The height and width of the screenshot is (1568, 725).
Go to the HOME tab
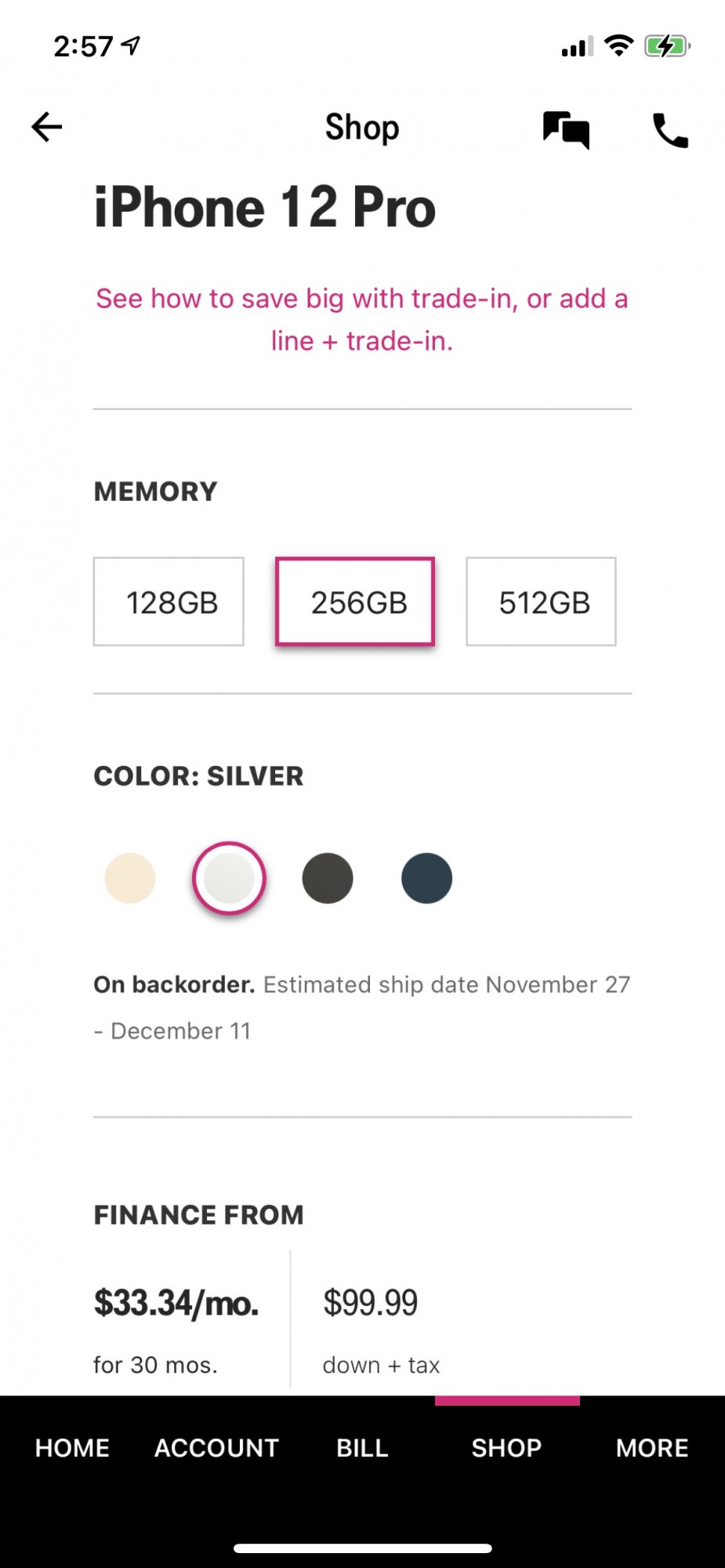pos(72,1448)
